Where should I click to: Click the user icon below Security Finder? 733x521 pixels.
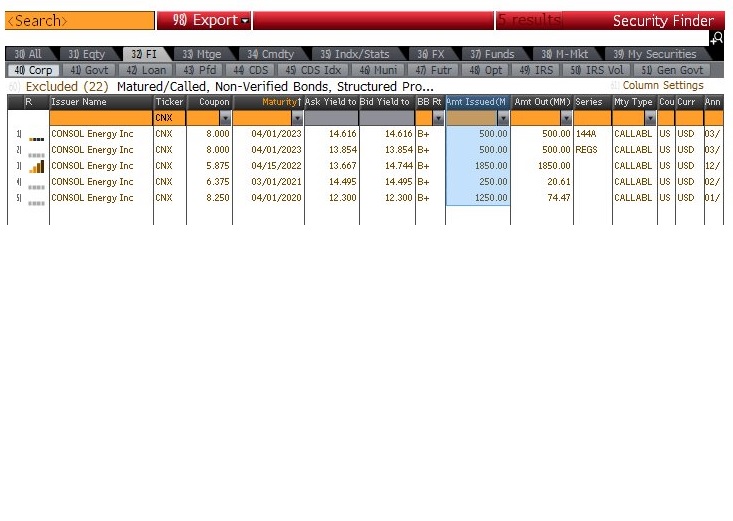coord(716,38)
